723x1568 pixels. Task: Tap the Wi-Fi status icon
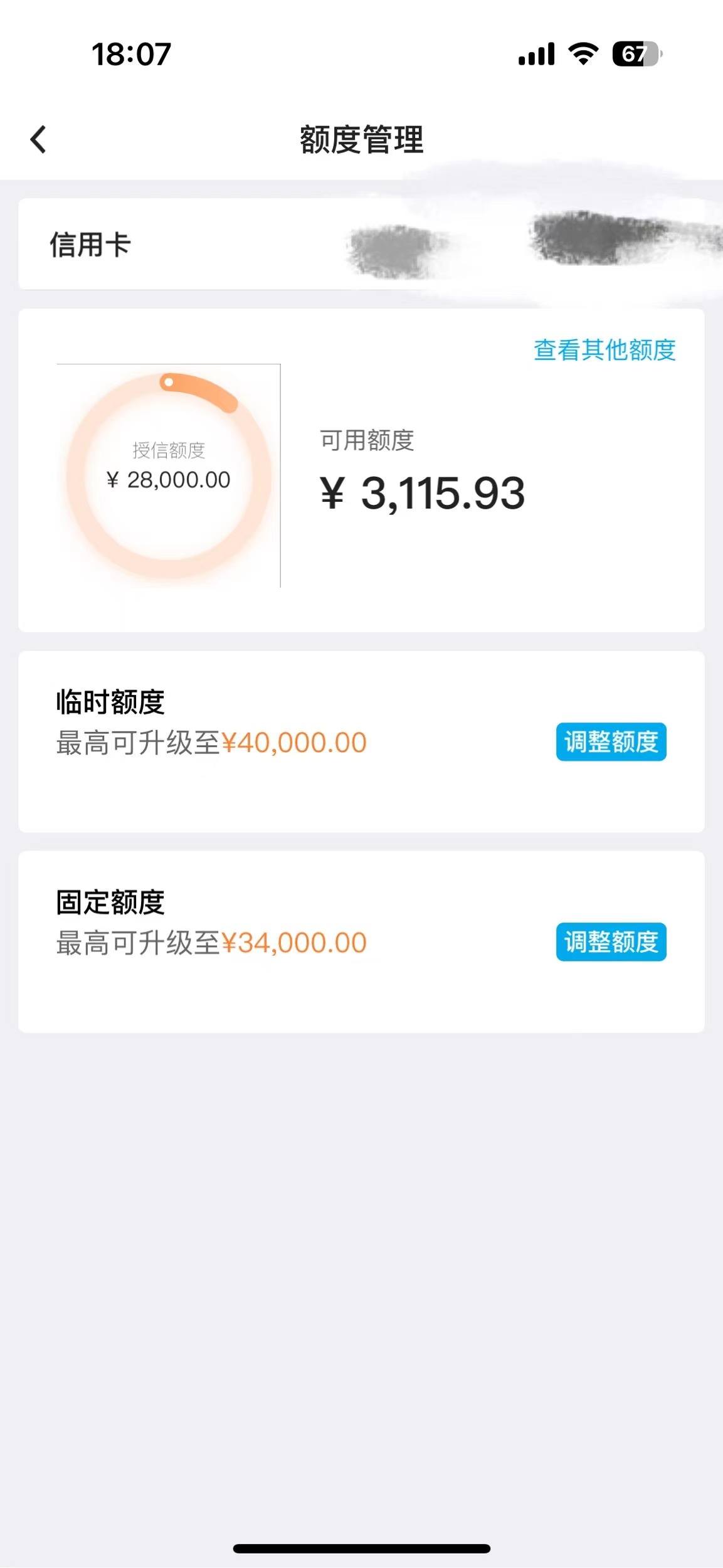tap(583, 54)
